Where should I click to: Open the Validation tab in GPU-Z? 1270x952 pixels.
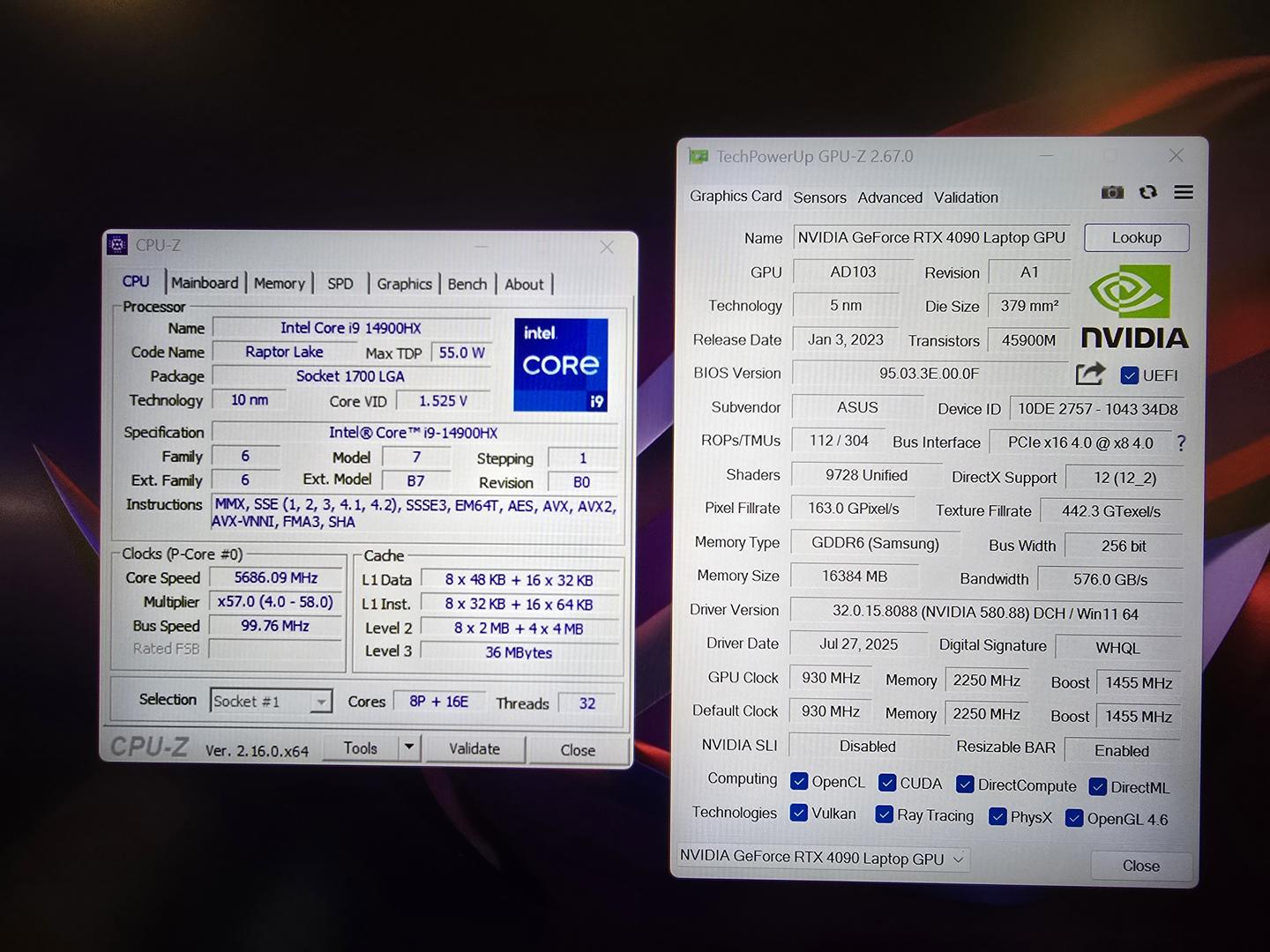pyautogui.click(x=966, y=197)
